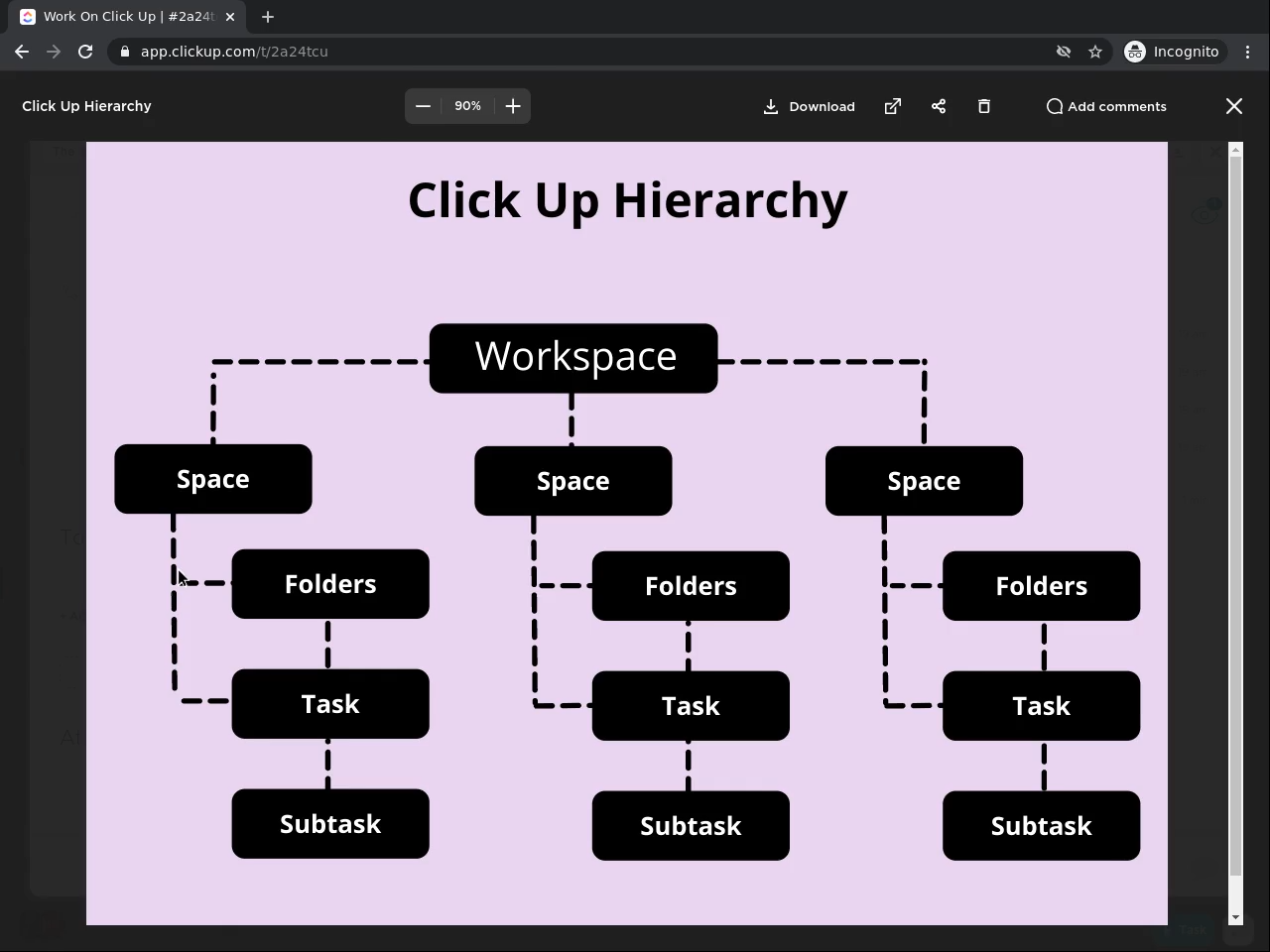Viewport: 1270px width, 952px height.
Task: Reload the page
Action: click(x=85, y=52)
